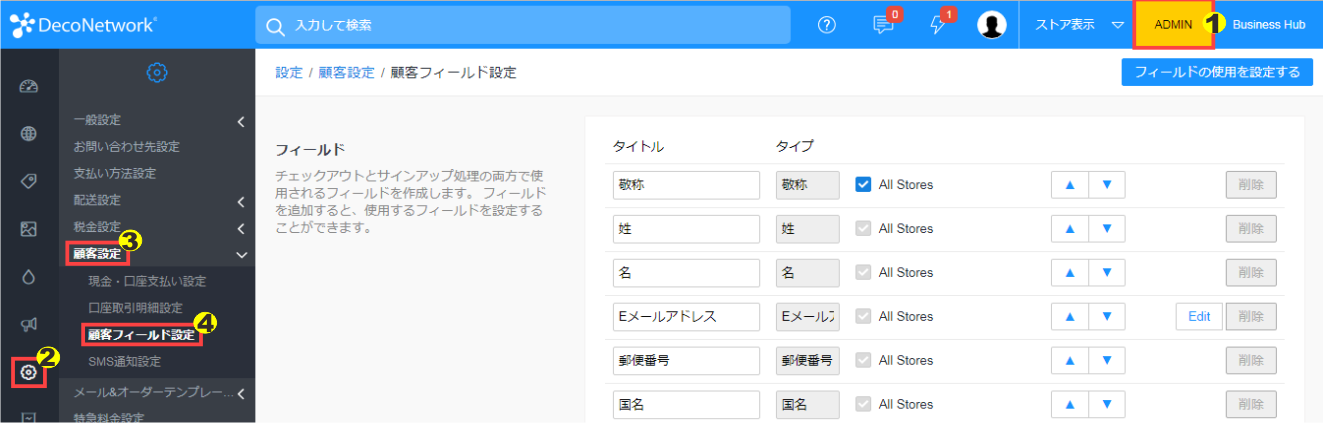Screen dimensions: 1323x423
Task: Move 郵便番号 field up
Action: [x=1069, y=361]
